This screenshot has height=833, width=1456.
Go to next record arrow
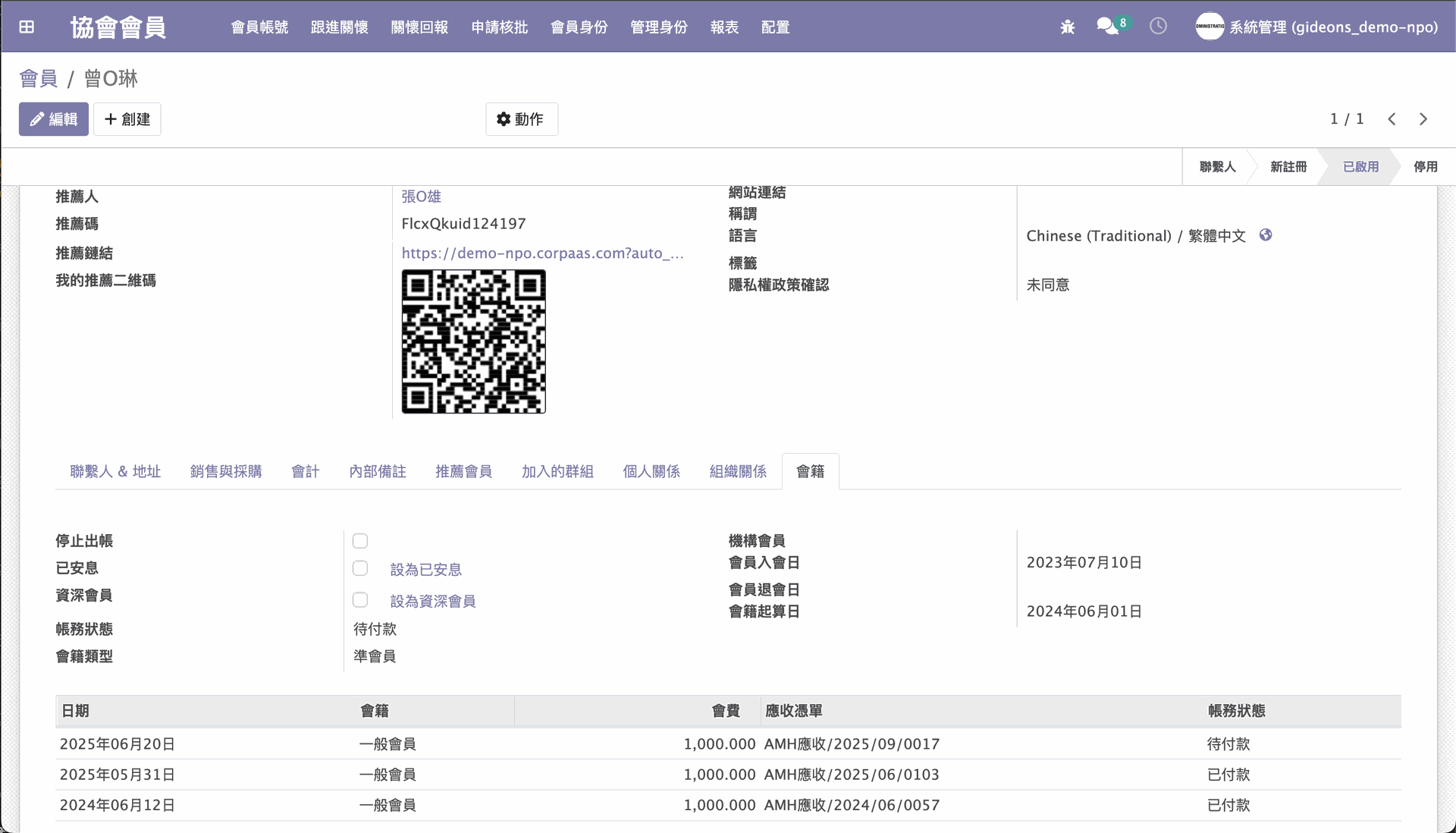tap(1423, 119)
